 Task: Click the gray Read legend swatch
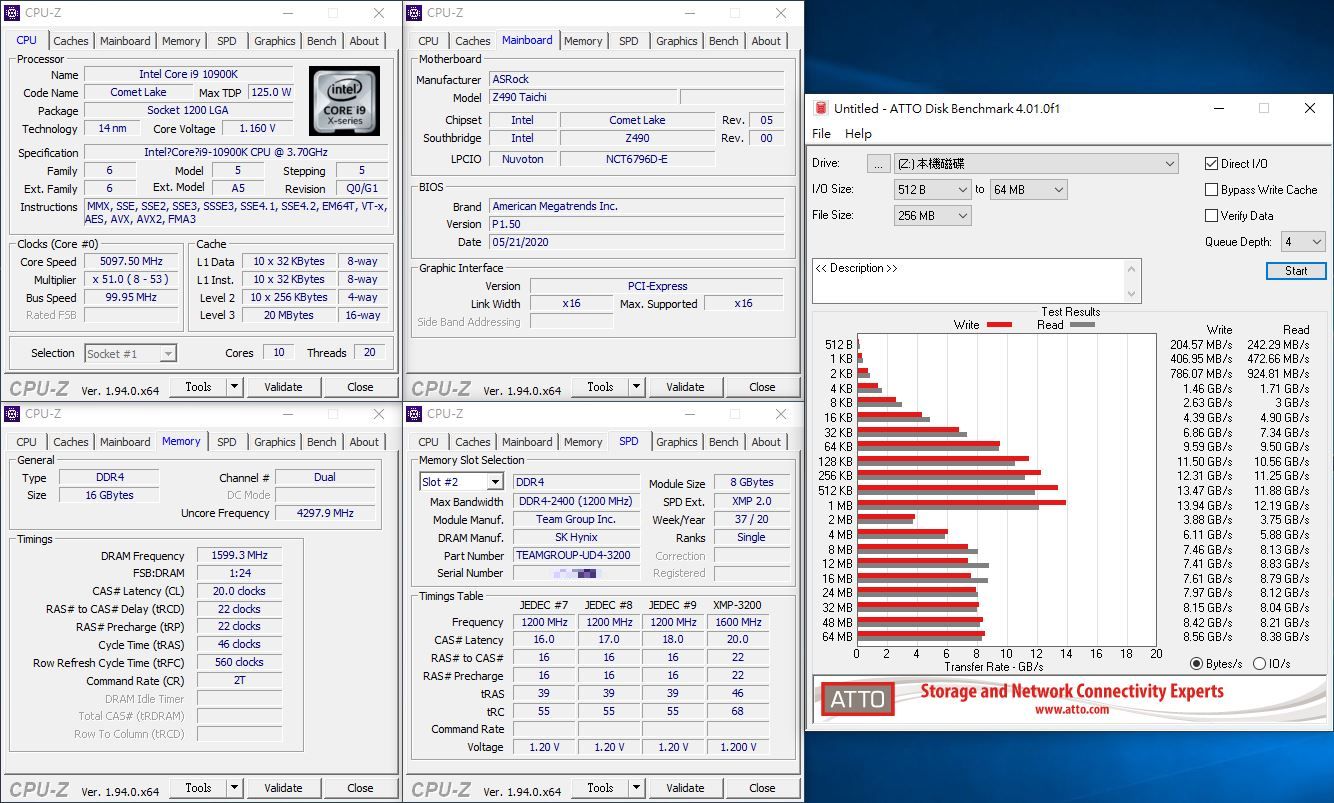point(1082,325)
